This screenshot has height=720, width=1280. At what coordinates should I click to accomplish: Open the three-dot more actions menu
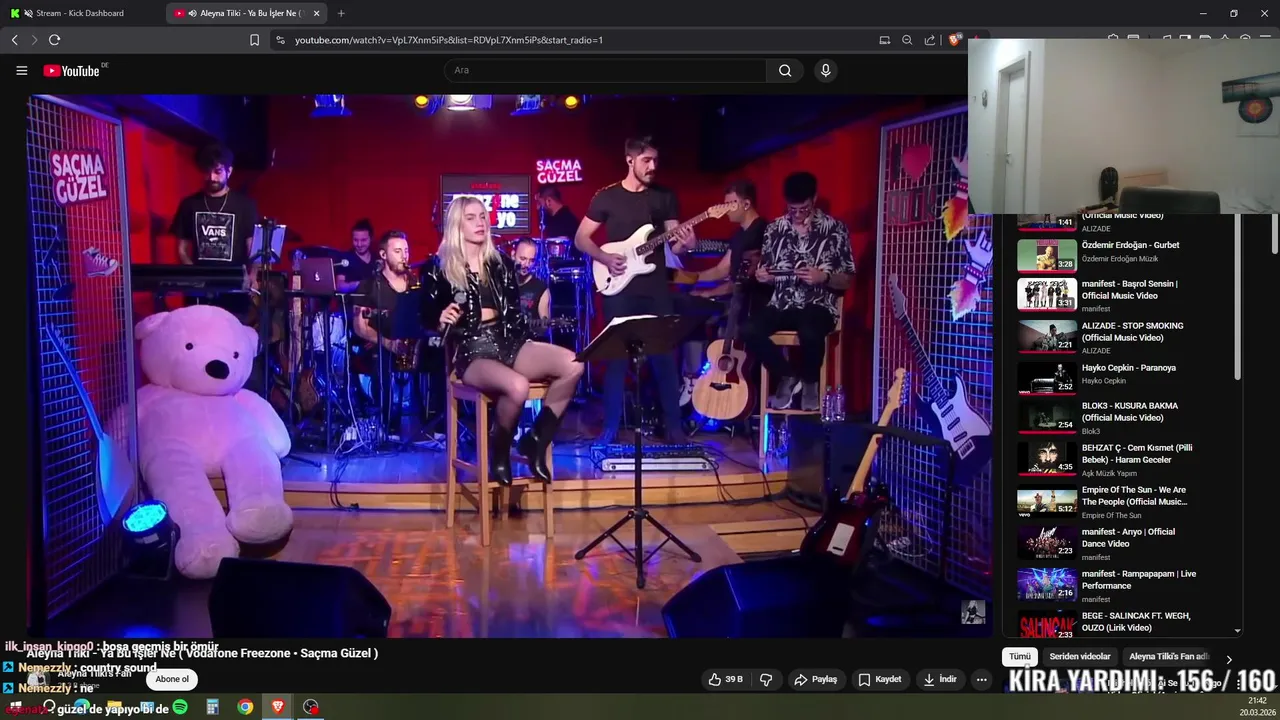(x=981, y=679)
